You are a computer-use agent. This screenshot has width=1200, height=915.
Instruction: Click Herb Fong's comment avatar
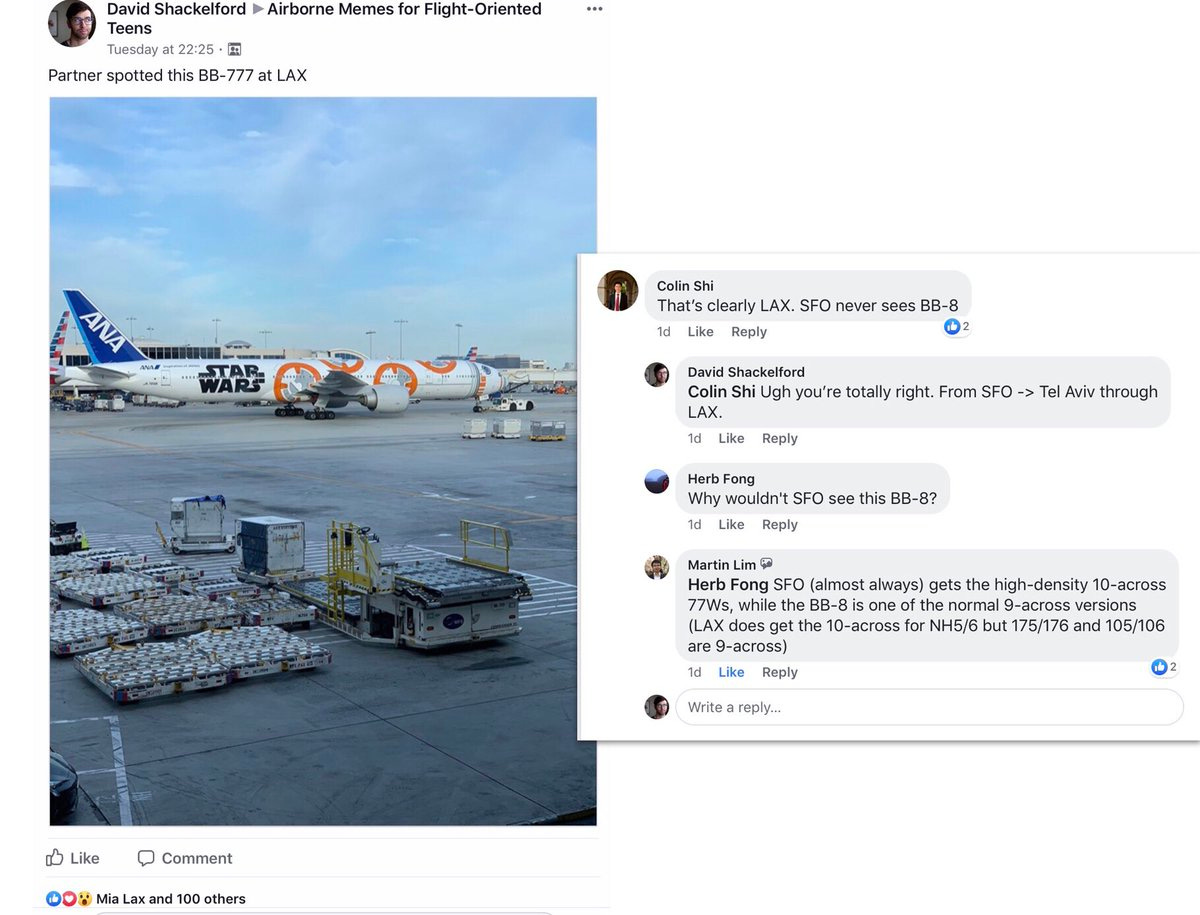tap(656, 481)
